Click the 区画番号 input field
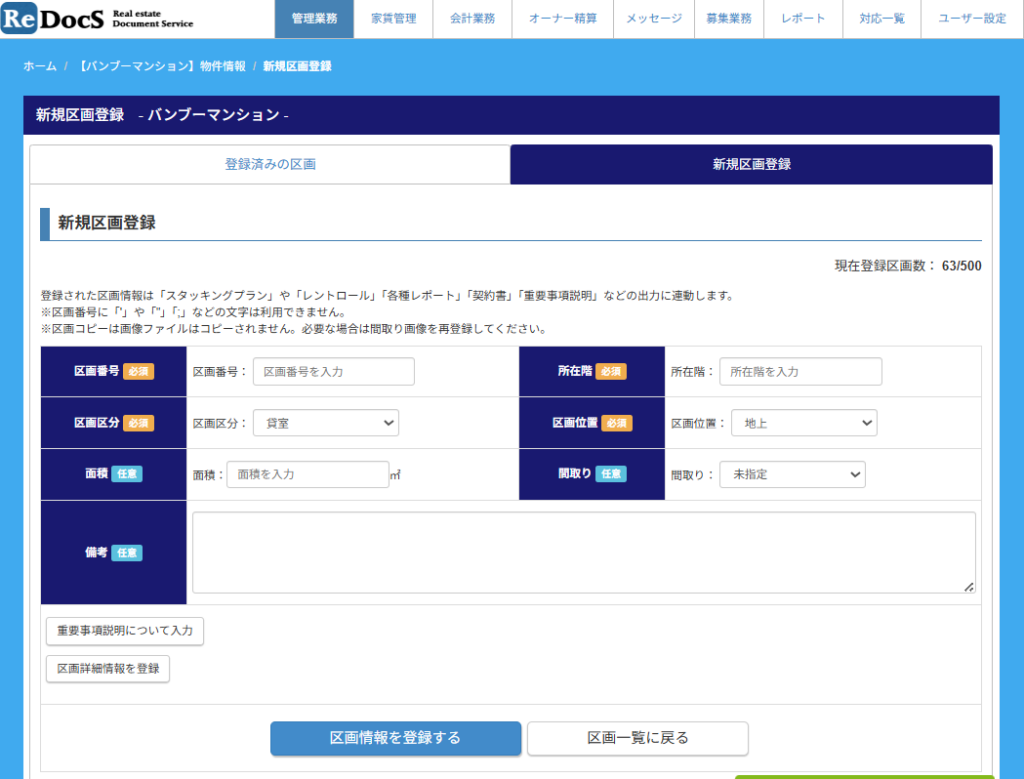1024x779 pixels. pos(334,371)
